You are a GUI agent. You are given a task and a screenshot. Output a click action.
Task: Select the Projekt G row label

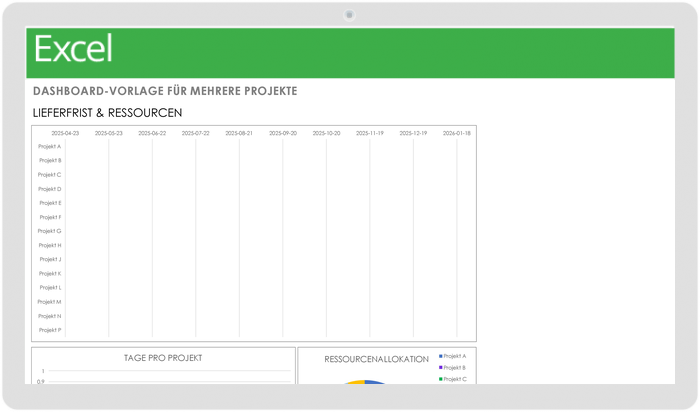(50, 231)
